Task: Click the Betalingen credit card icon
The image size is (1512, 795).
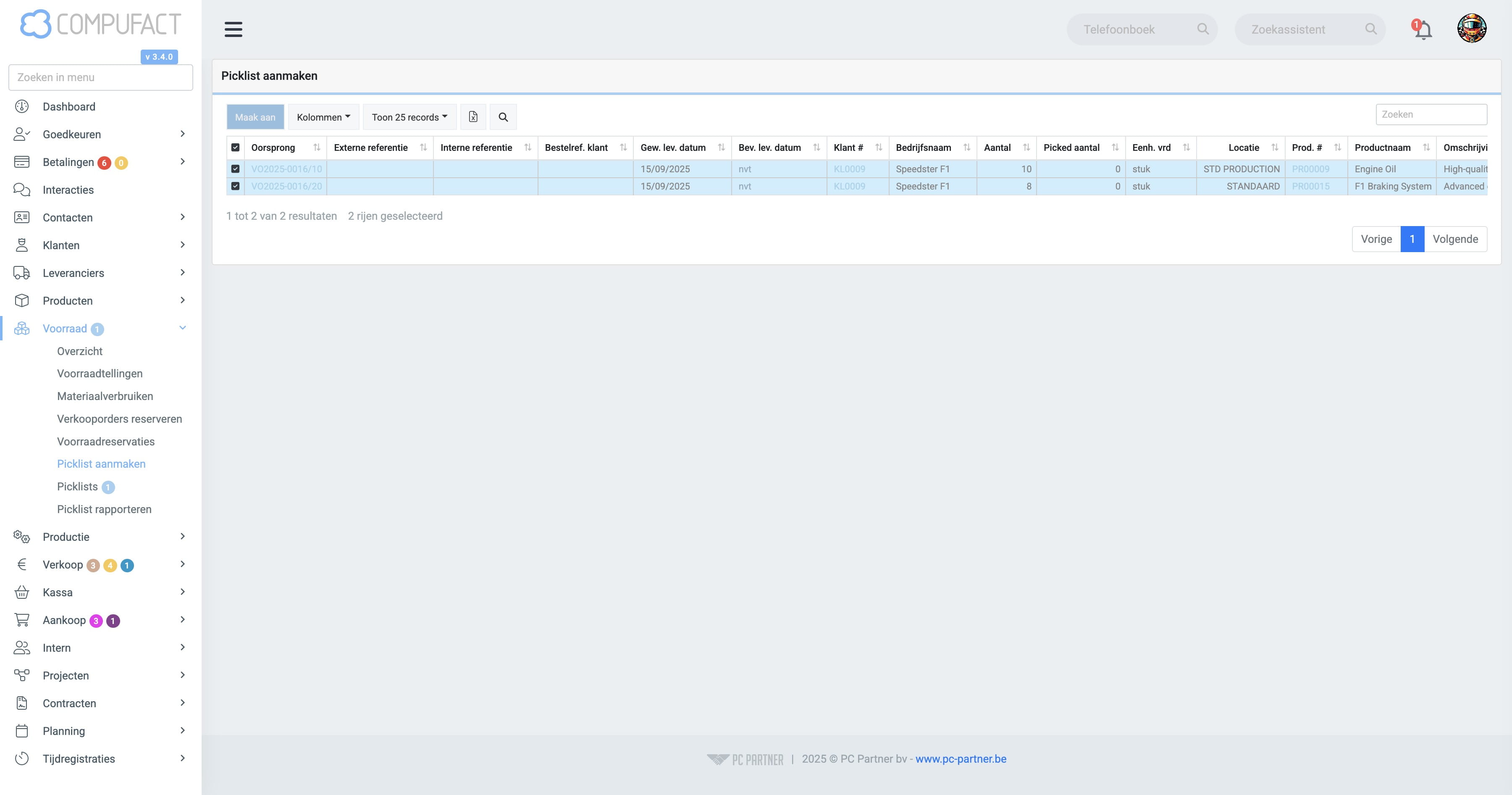Action: coord(22,162)
